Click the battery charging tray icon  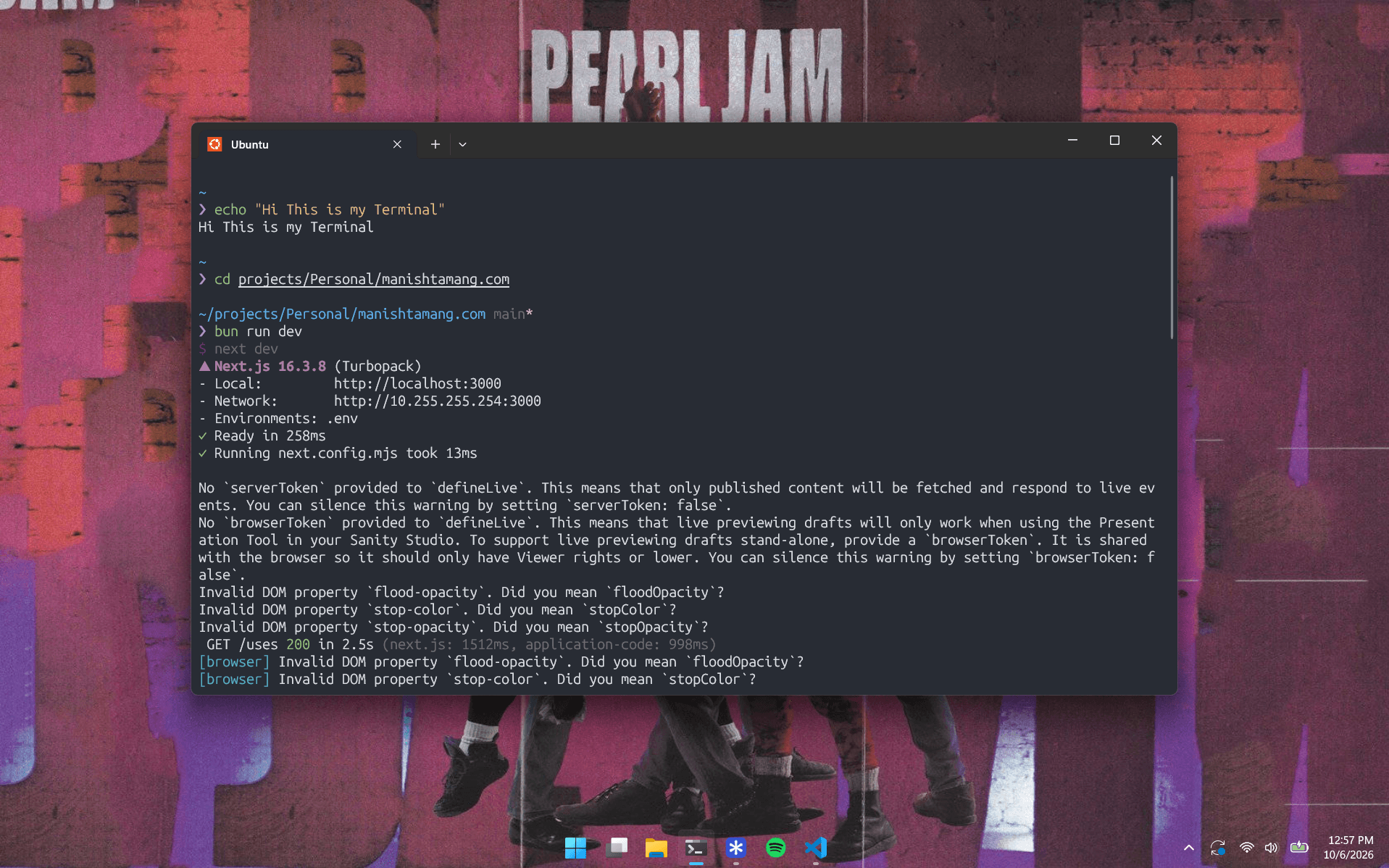(1299, 847)
